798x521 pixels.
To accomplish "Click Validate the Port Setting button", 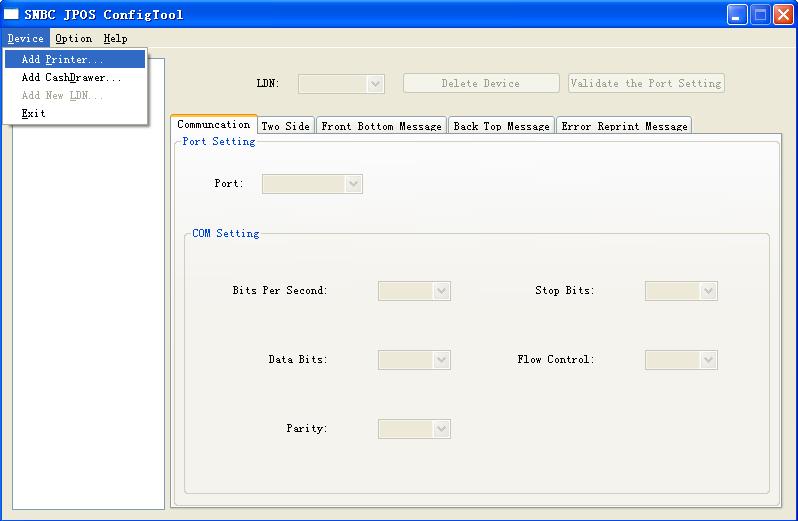I will (x=646, y=83).
